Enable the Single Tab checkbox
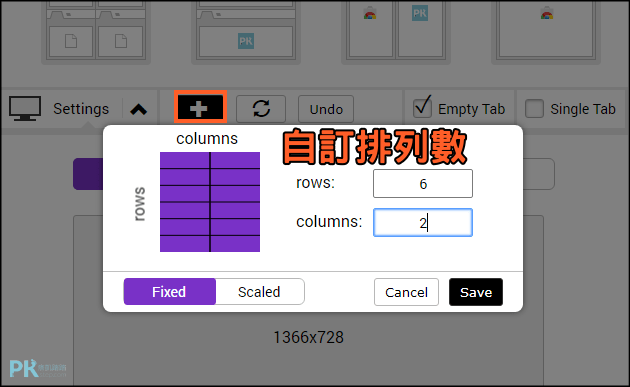Screen dimensions: 630x387 pos(534,109)
